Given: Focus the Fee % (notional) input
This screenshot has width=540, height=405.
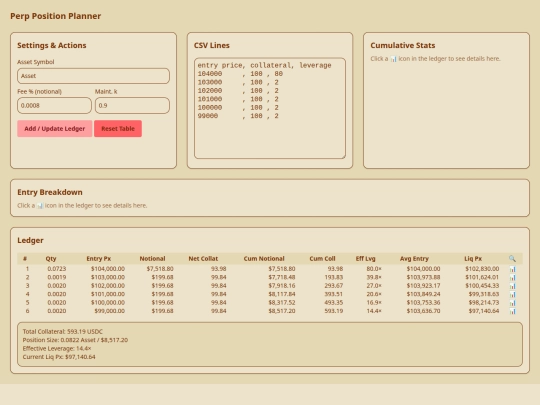Looking at the screenshot, I should 54,105.
